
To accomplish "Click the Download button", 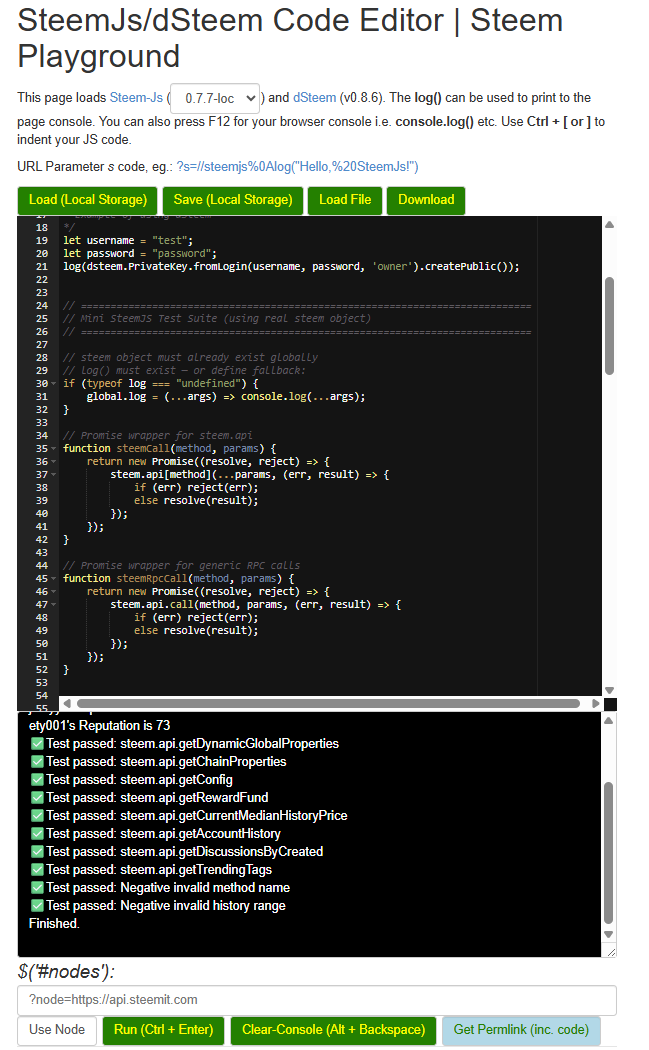I will pyautogui.click(x=426, y=200).
